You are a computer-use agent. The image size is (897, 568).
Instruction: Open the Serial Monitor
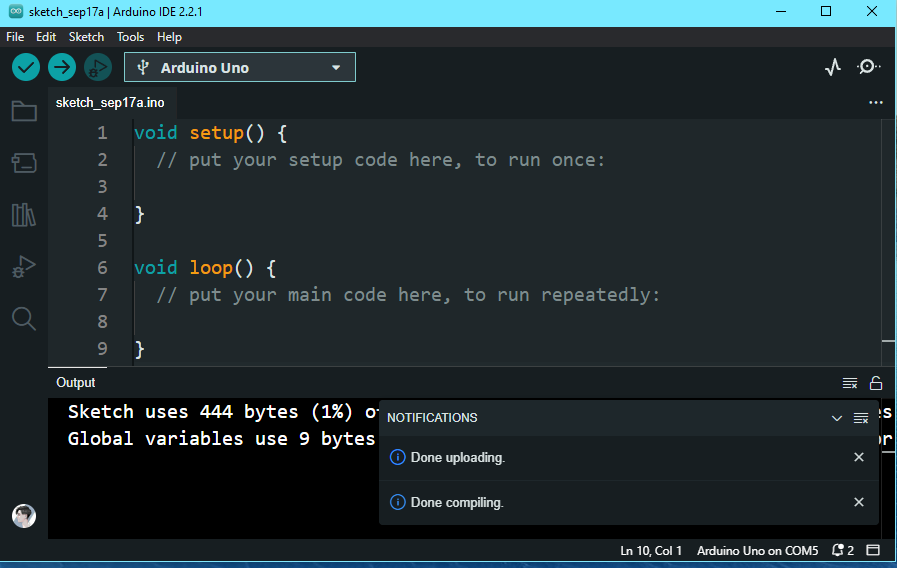(868, 67)
